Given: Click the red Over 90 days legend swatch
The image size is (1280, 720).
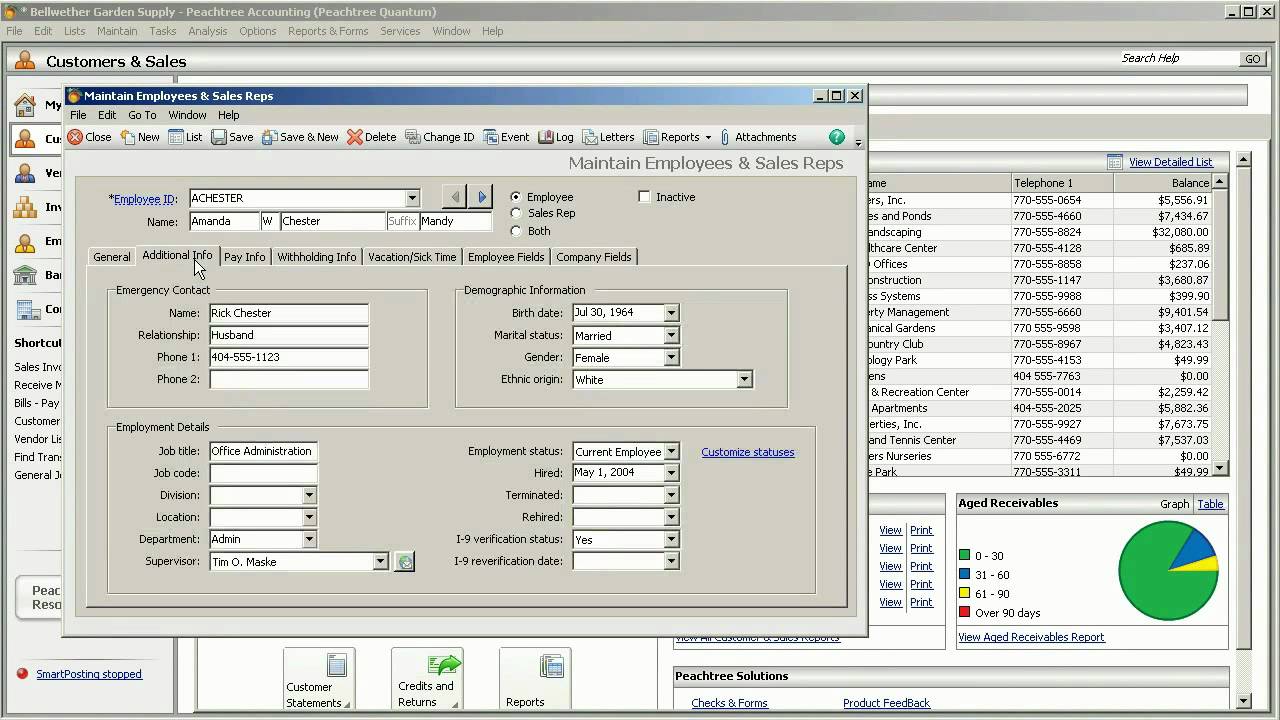Looking at the screenshot, I should pos(965,612).
